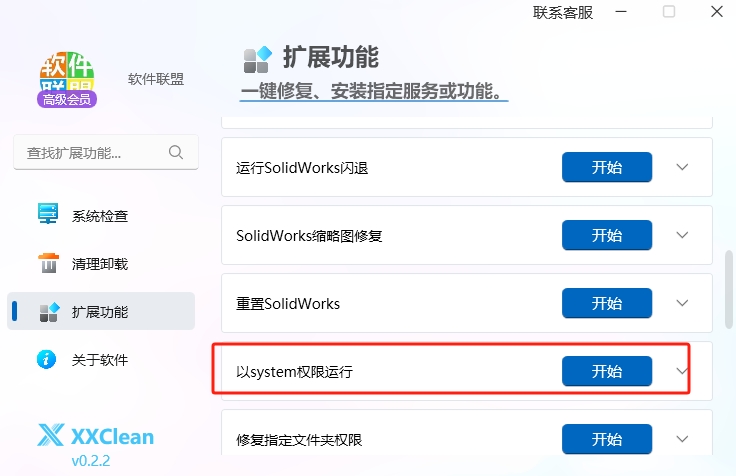This screenshot has width=736, height=476.
Task: Click the contact customer service link
Action: [x=563, y=12]
